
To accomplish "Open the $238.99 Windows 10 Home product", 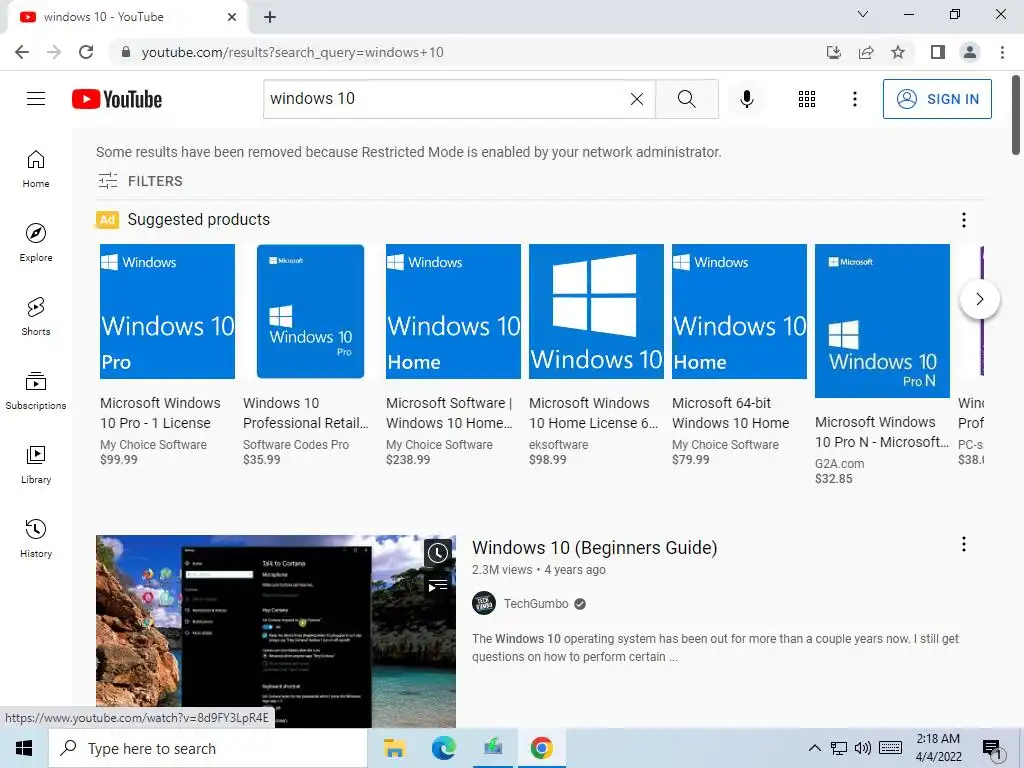I will pyautogui.click(x=453, y=355).
